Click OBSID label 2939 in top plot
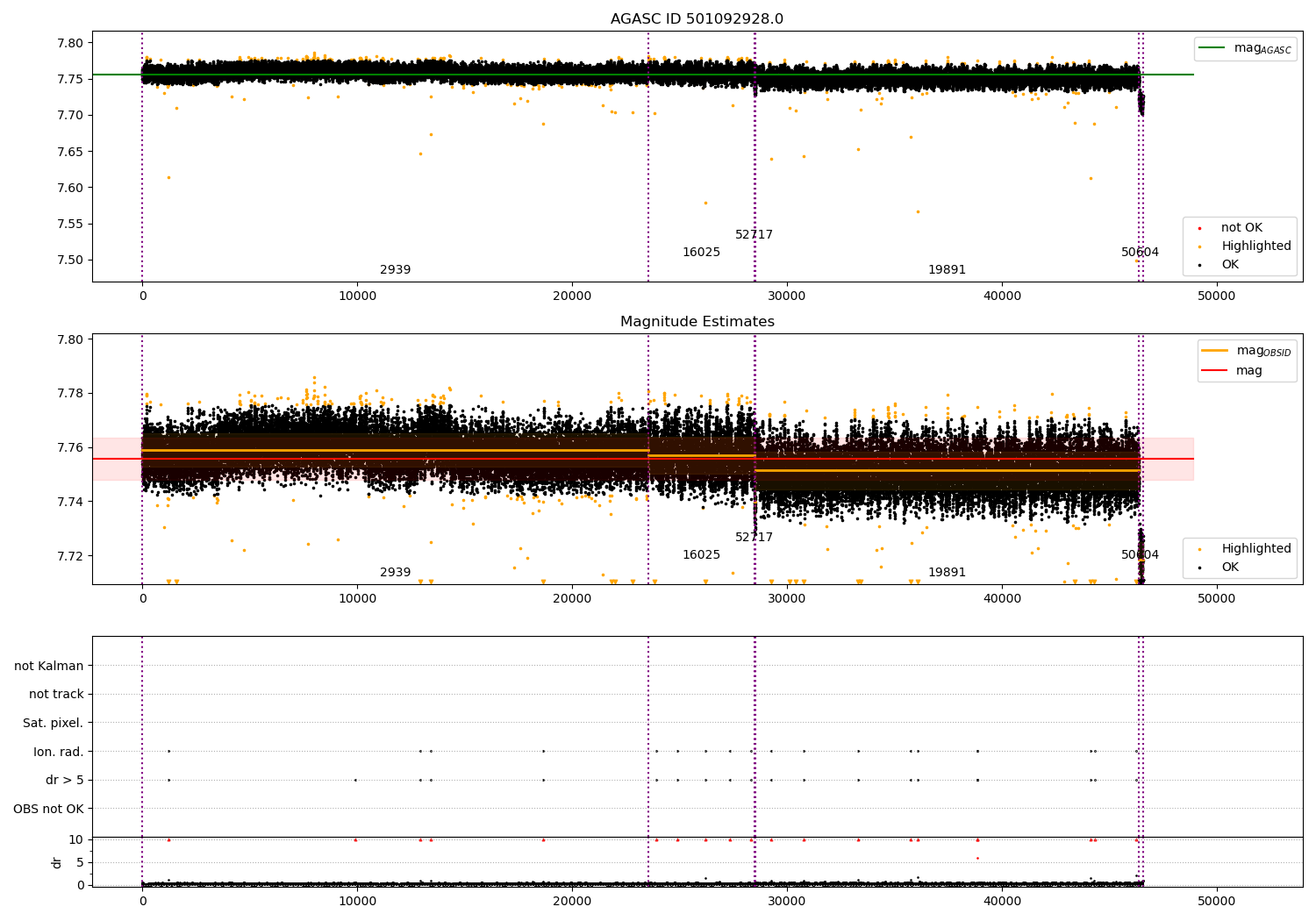1316x921 pixels. point(395,270)
